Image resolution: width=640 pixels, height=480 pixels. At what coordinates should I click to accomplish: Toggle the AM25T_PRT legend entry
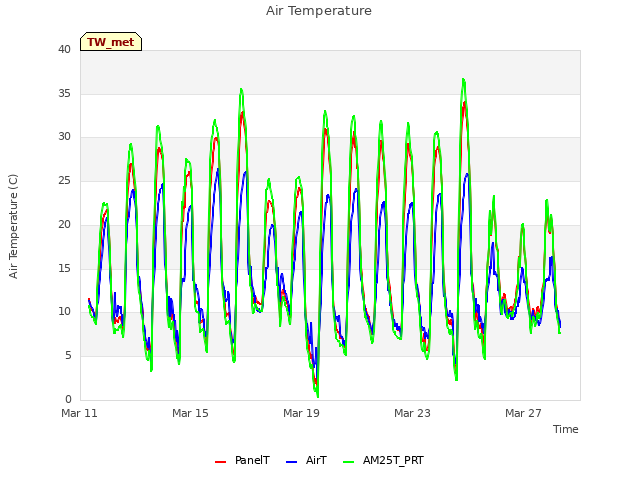point(383,461)
